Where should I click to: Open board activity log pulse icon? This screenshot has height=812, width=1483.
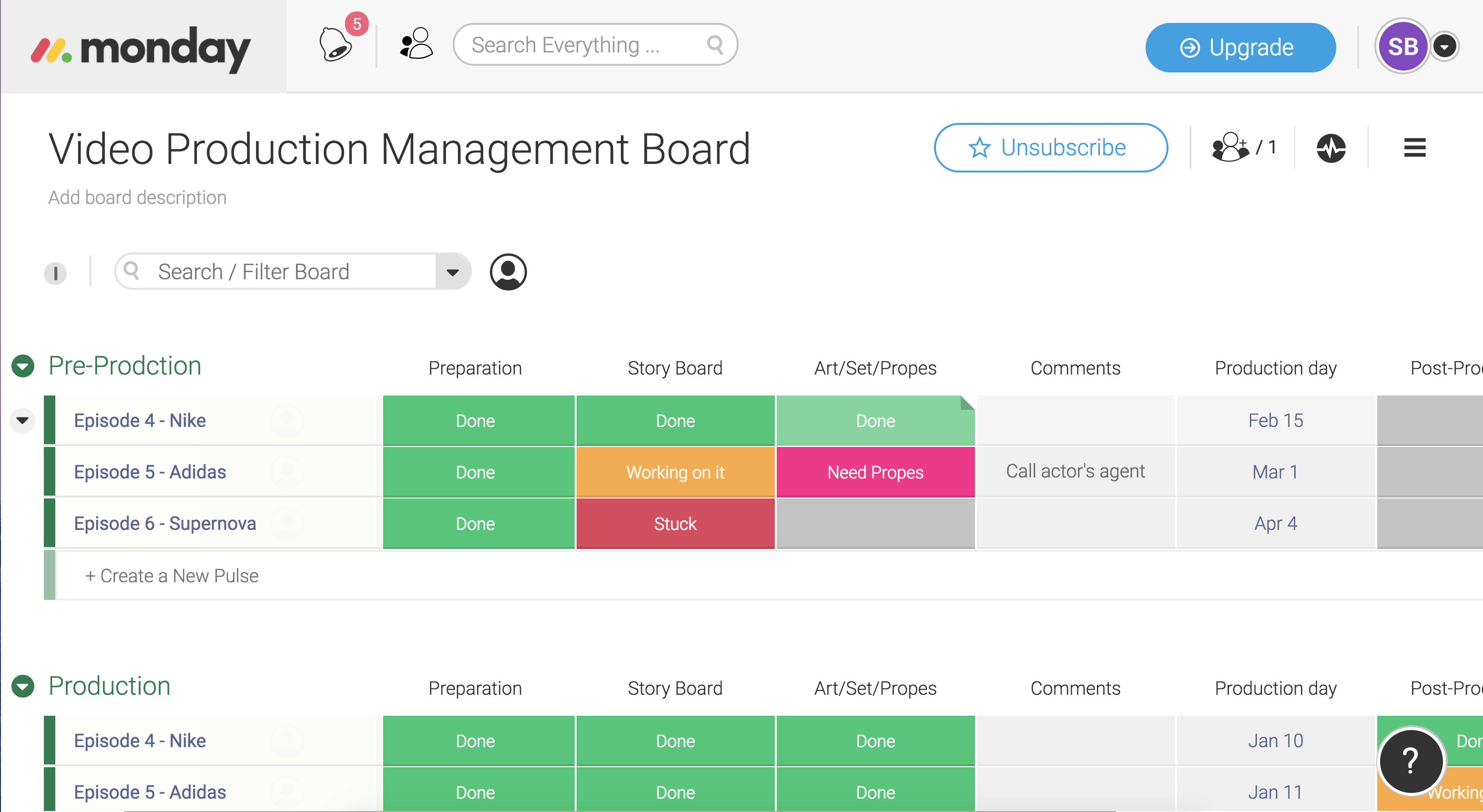(x=1331, y=148)
